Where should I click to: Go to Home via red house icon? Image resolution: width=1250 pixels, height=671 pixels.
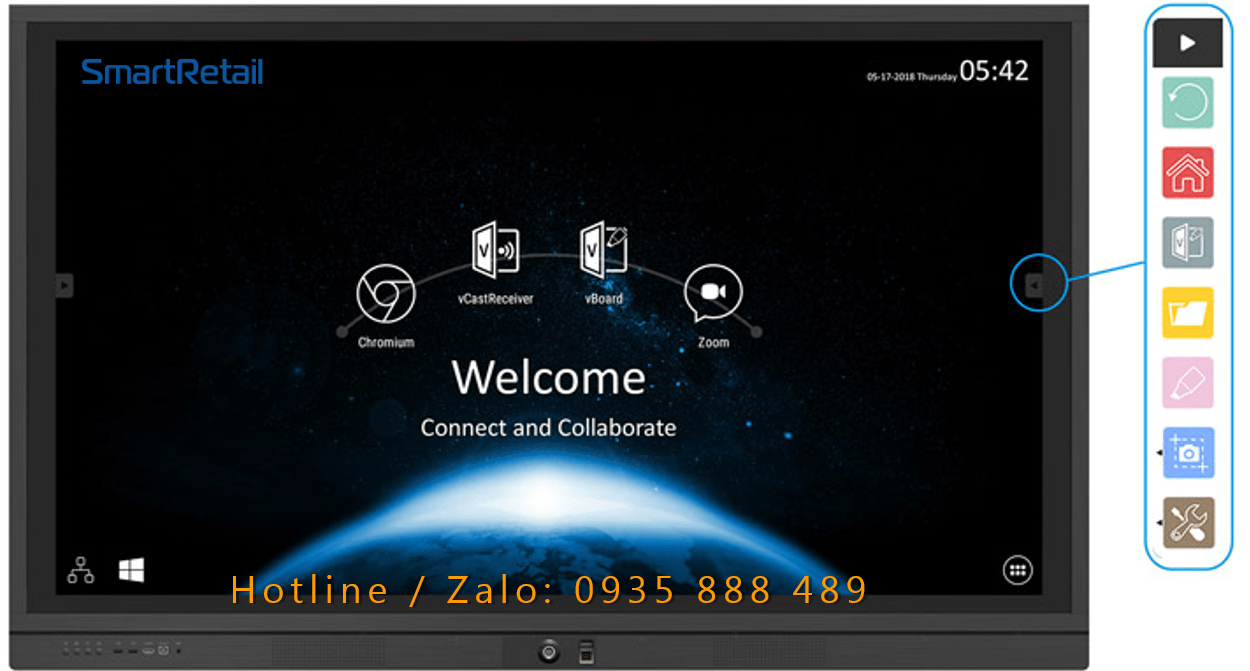point(1188,172)
